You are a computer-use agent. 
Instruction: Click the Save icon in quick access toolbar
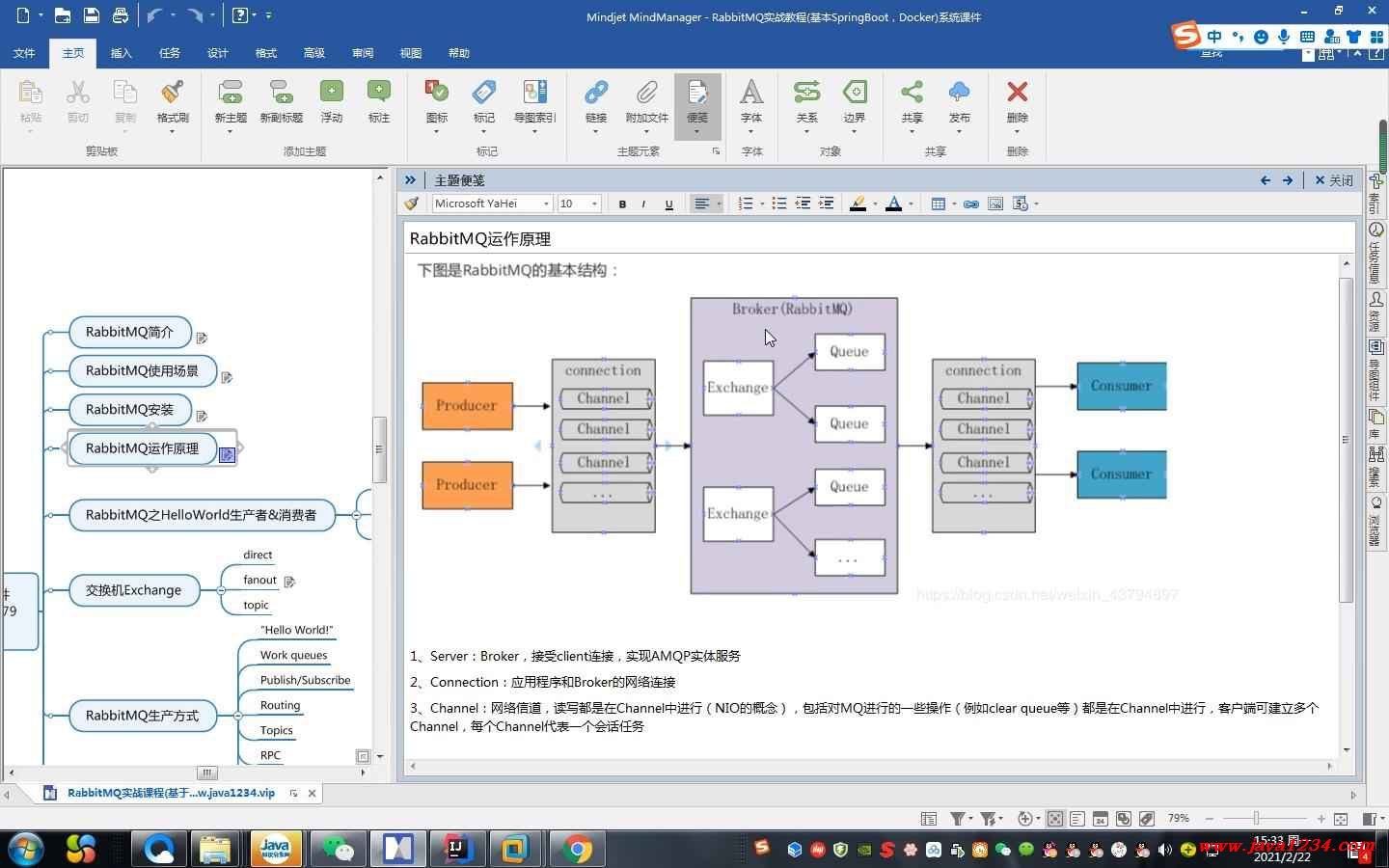click(x=91, y=15)
